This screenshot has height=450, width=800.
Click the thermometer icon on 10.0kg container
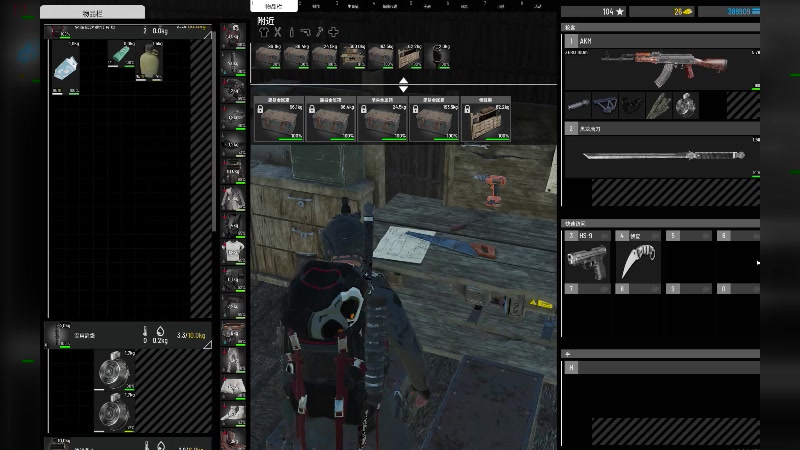(145, 332)
